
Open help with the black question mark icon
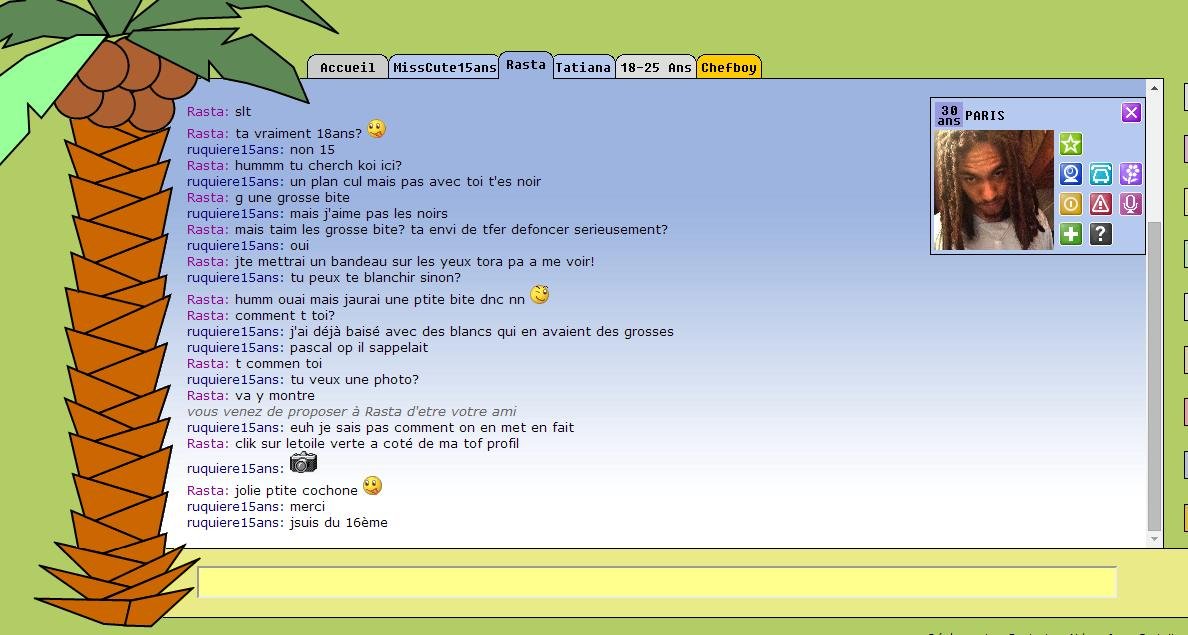[1101, 233]
